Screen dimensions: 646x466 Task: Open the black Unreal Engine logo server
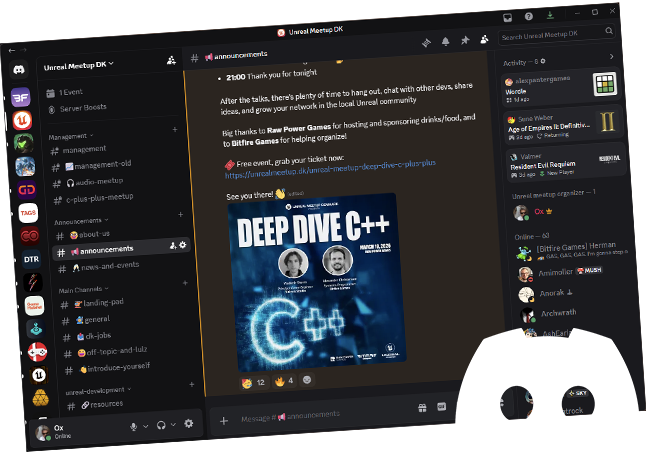pyautogui.click(x=39, y=375)
